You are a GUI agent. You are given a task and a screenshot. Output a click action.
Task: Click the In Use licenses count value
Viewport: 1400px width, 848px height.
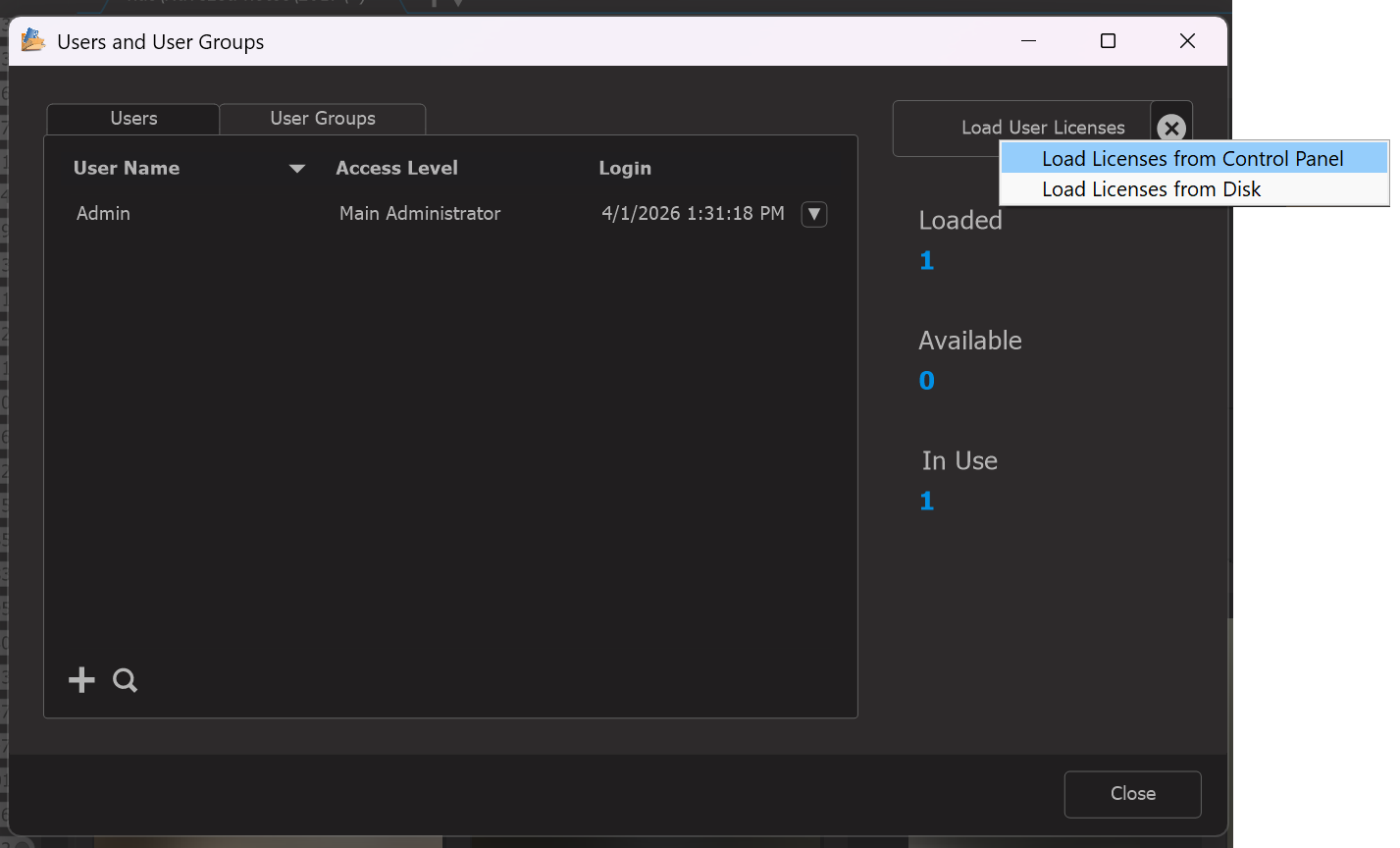point(927,502)
